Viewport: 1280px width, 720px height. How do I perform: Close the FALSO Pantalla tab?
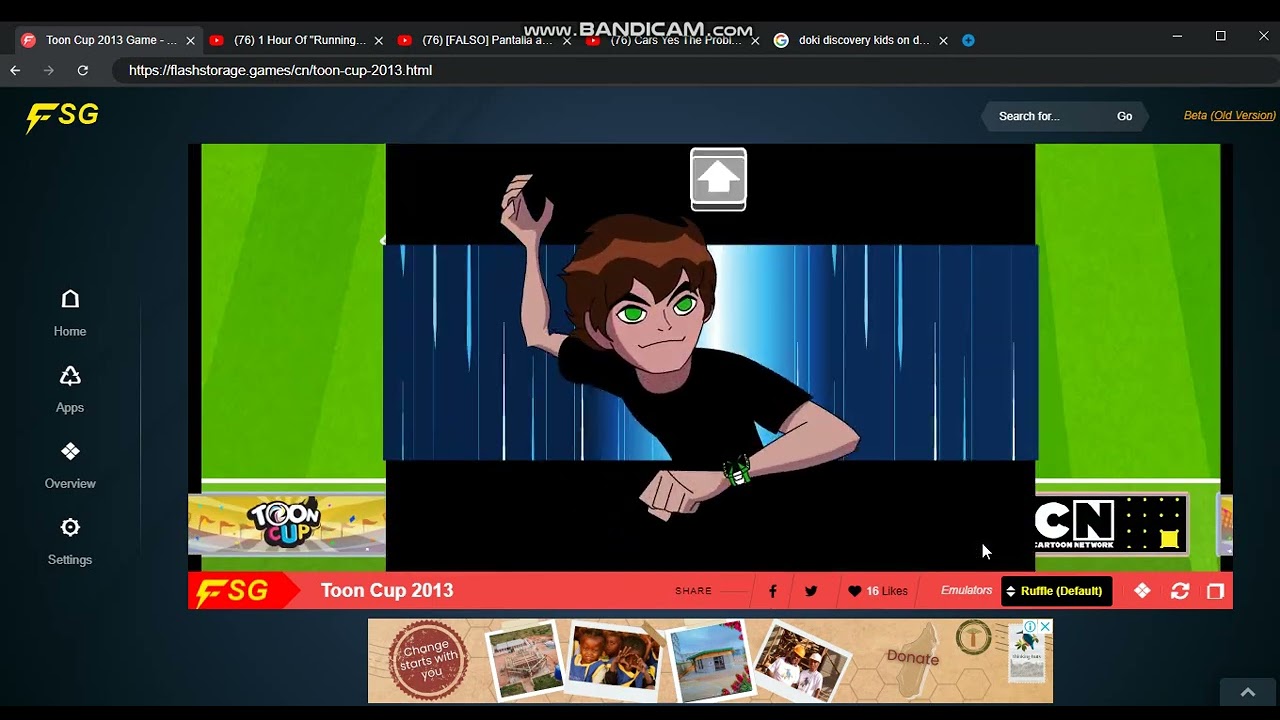coord(566,41)
